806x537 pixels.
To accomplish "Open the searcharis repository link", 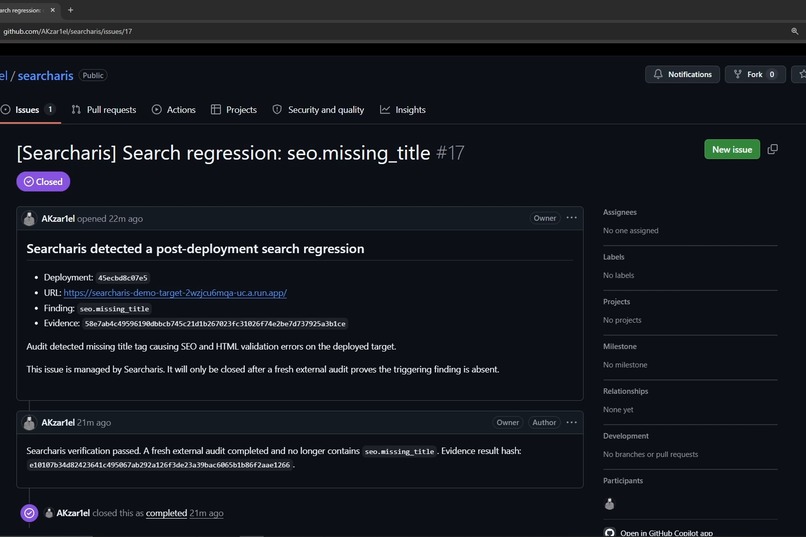I will (x=45, y=76).
